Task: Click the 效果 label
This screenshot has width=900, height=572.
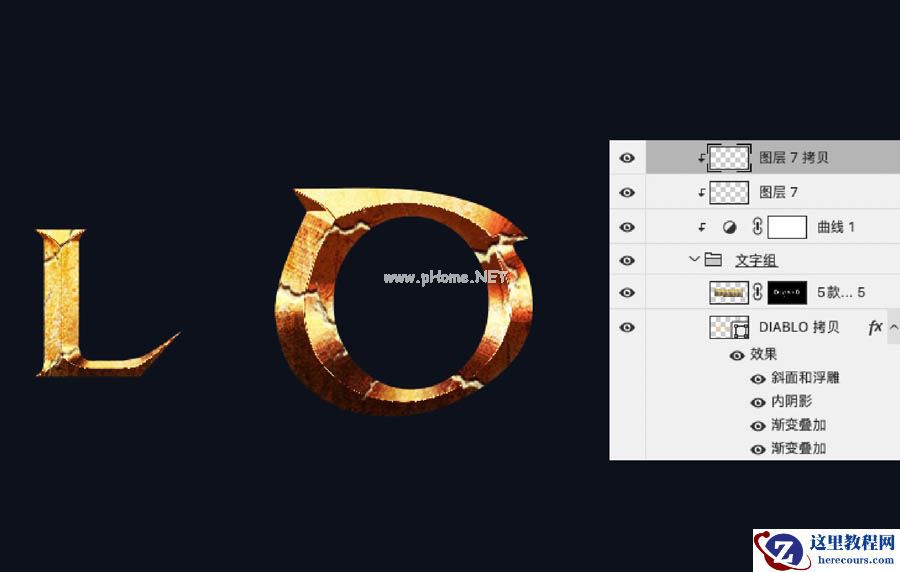Action: [x=763, y=355]
